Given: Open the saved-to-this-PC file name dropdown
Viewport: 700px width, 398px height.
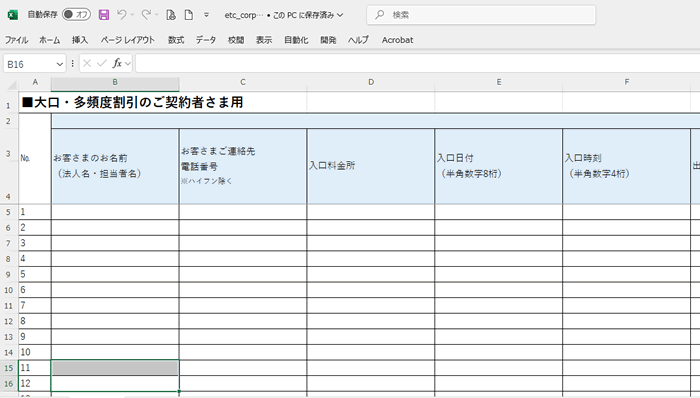Looking at the screenshot, I should pos(283,15).
